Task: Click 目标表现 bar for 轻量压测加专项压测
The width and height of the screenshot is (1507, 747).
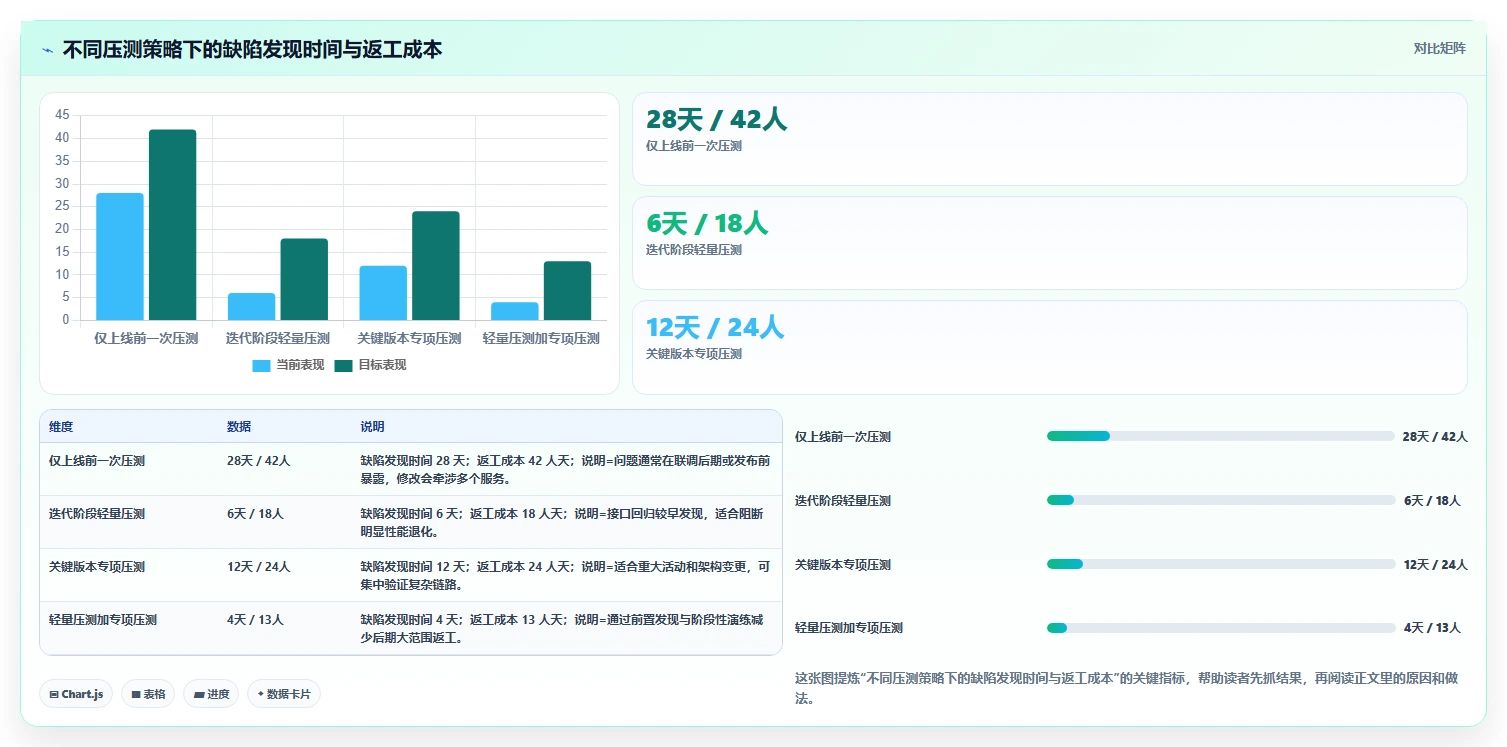Action: (x=568, y=291)
